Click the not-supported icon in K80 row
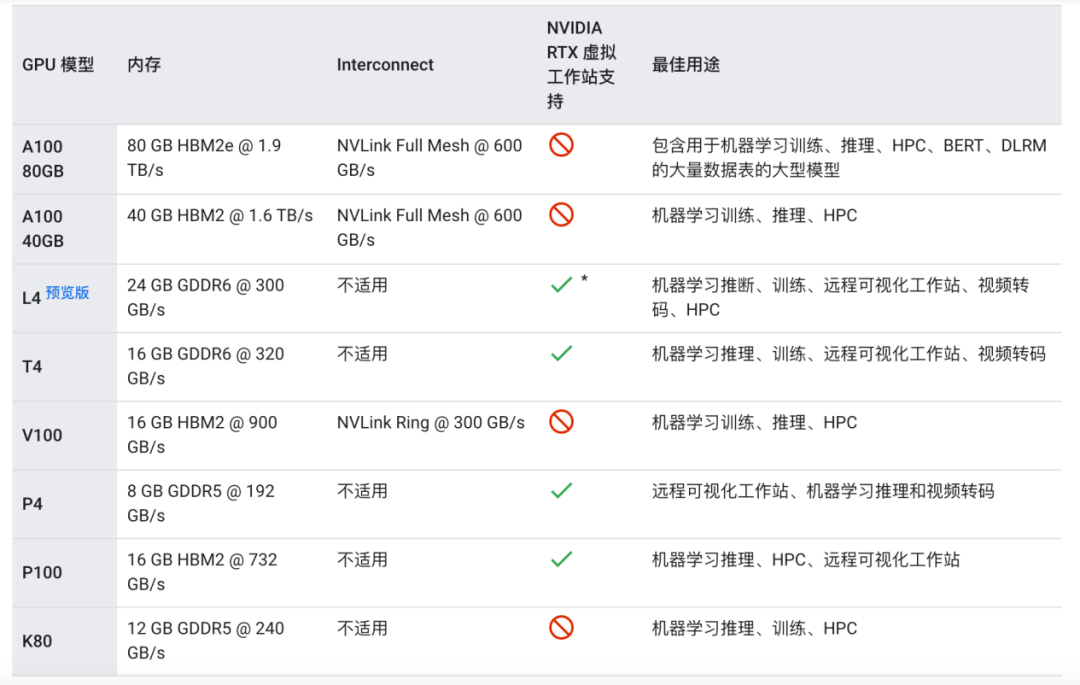Image resolution: width=1080 pixels, height=685 pixels. (x=561, y=628)
